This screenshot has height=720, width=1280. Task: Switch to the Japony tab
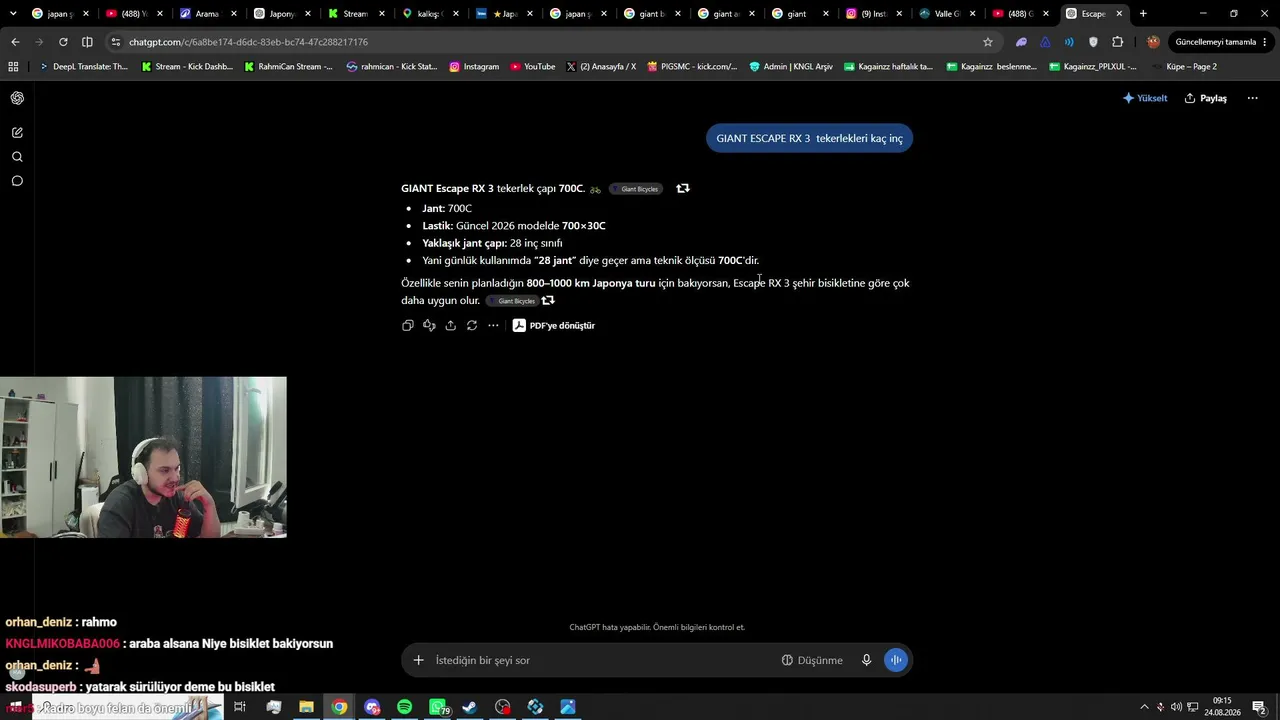(281, 14)
